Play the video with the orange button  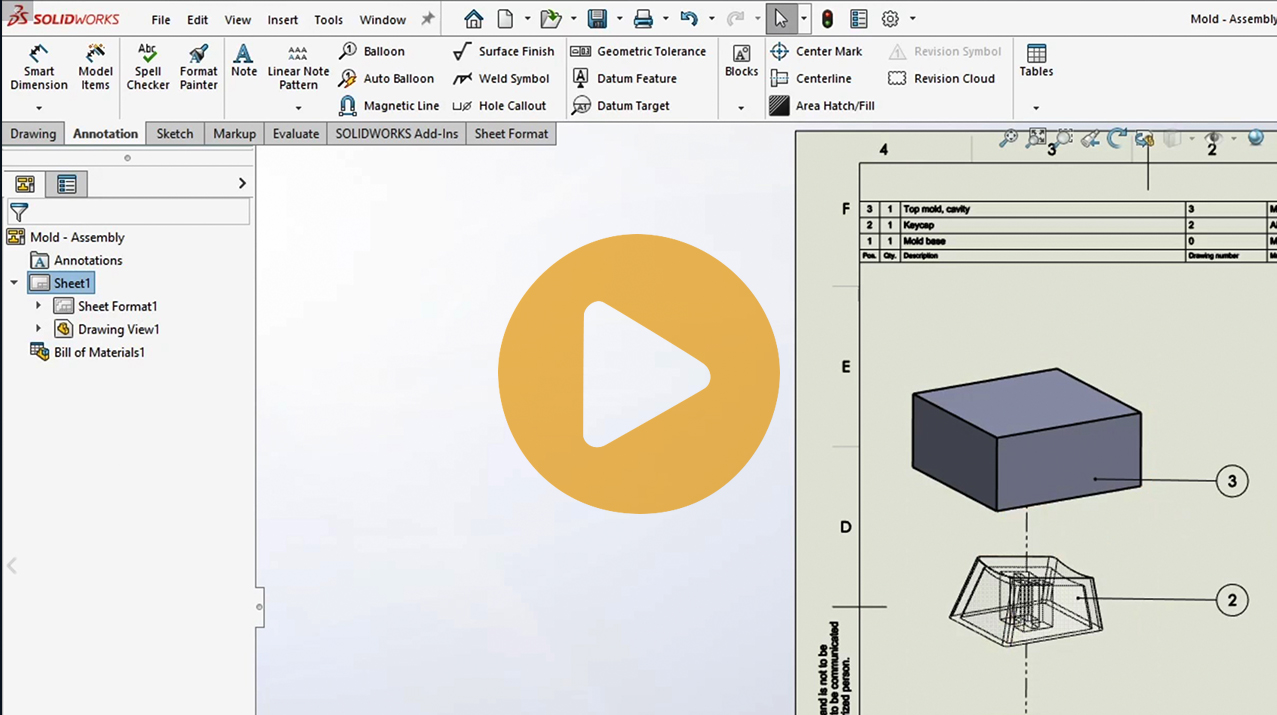[x=638, y=374]
